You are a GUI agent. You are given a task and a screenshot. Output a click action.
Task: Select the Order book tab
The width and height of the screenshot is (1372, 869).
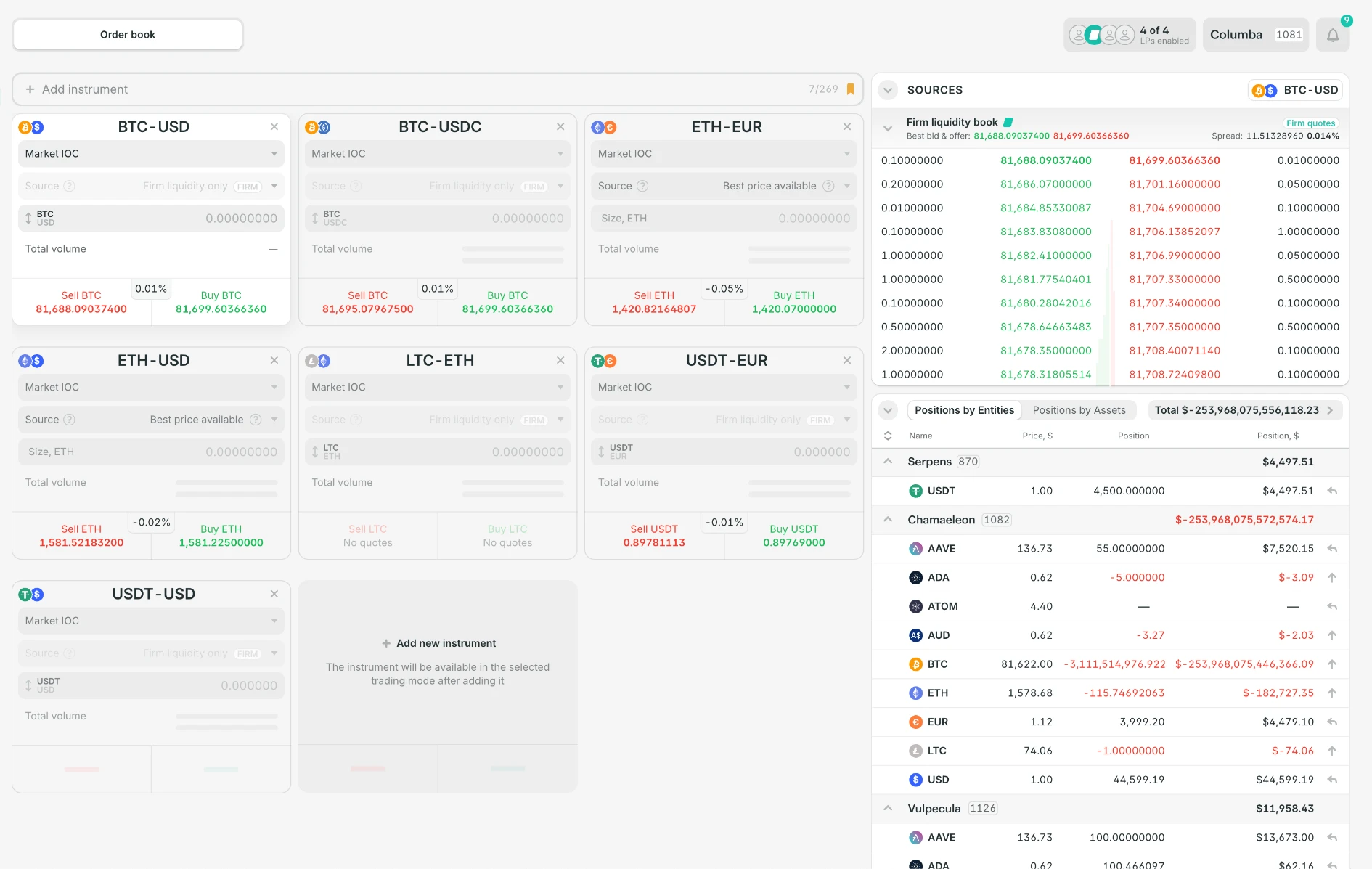click(x=128, y=35)
